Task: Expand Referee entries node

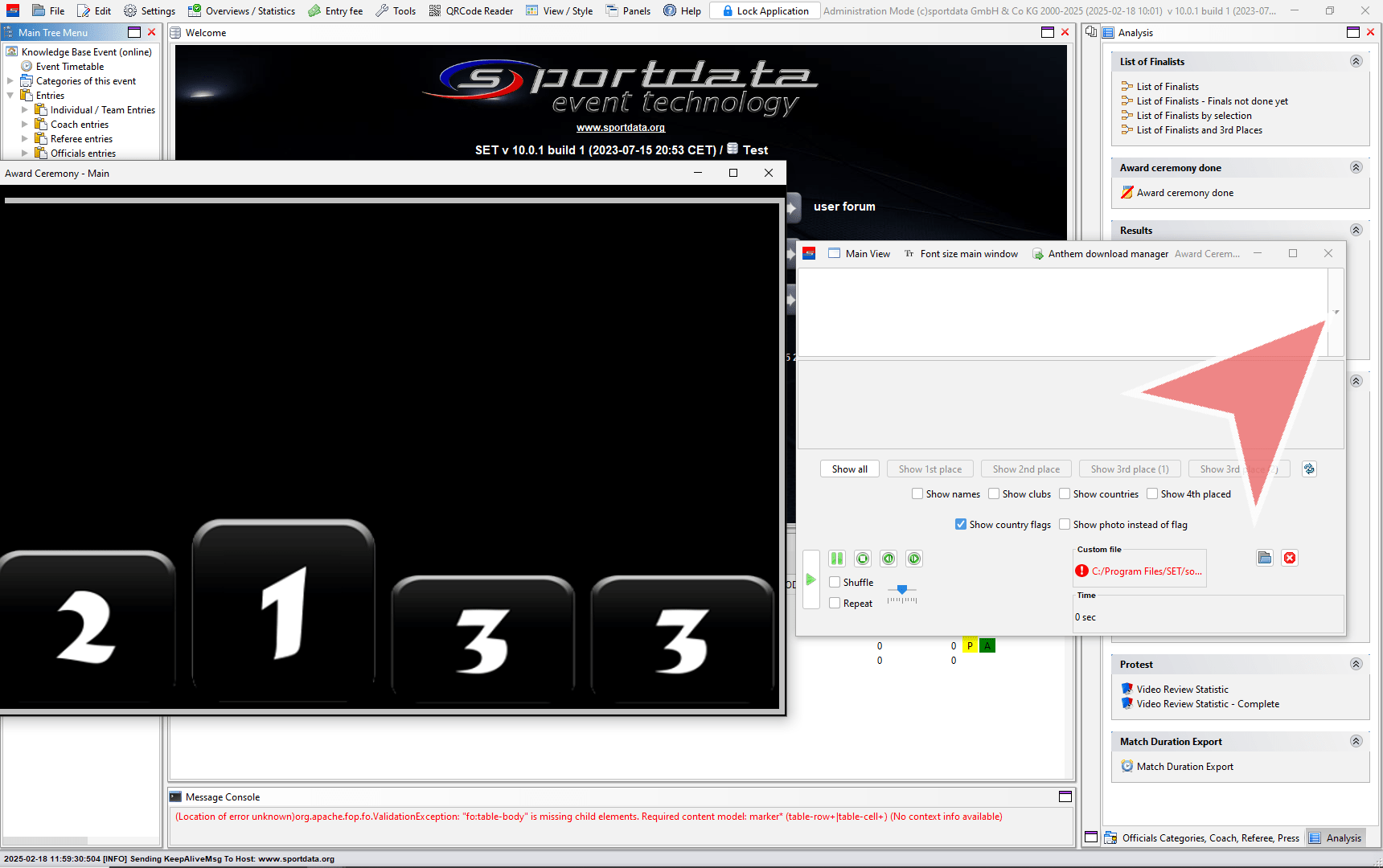Action: click(24, 139)
